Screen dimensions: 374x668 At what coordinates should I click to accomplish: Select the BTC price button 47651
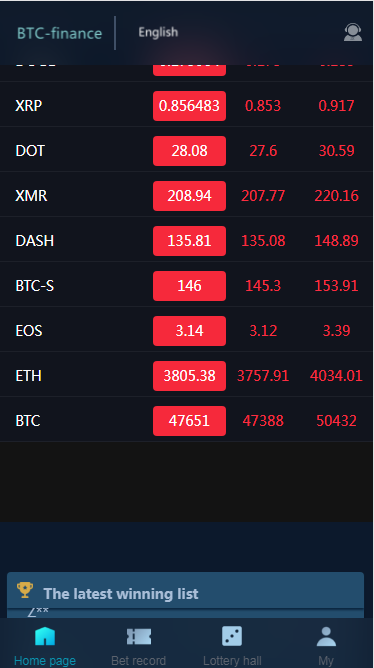(189, 421)
